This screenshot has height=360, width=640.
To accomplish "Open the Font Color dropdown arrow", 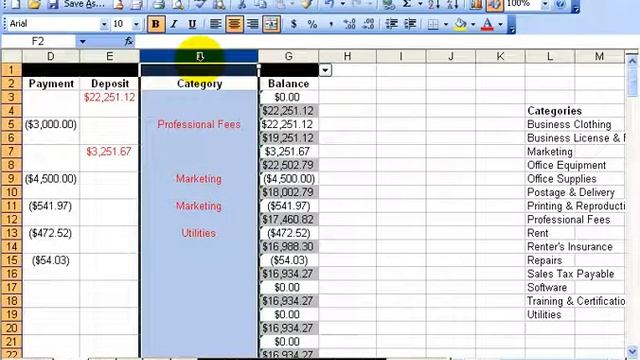I will coord(500,24).
